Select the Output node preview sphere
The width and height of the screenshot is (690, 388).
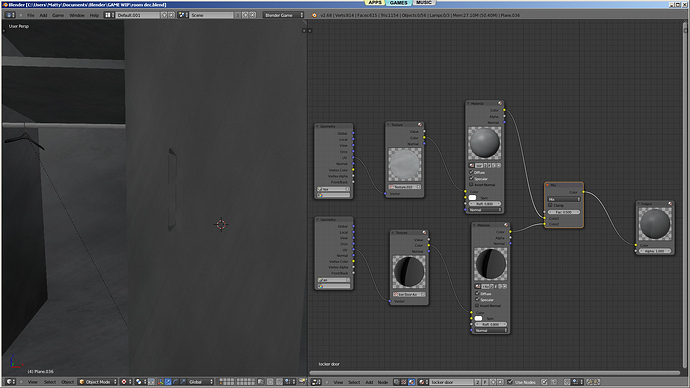pyautogui.click(x=655, y=224)
